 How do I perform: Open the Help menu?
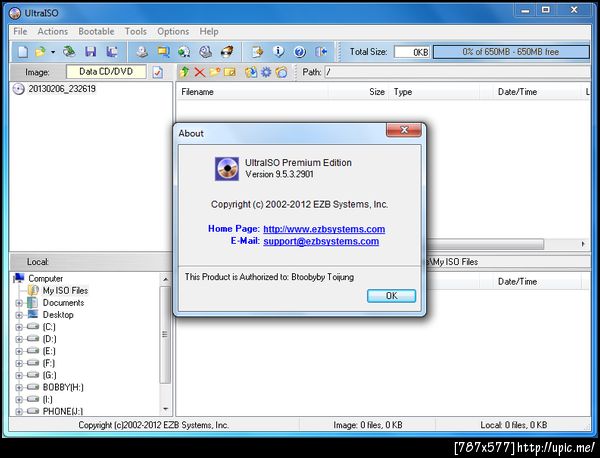[x=209, y=31]
